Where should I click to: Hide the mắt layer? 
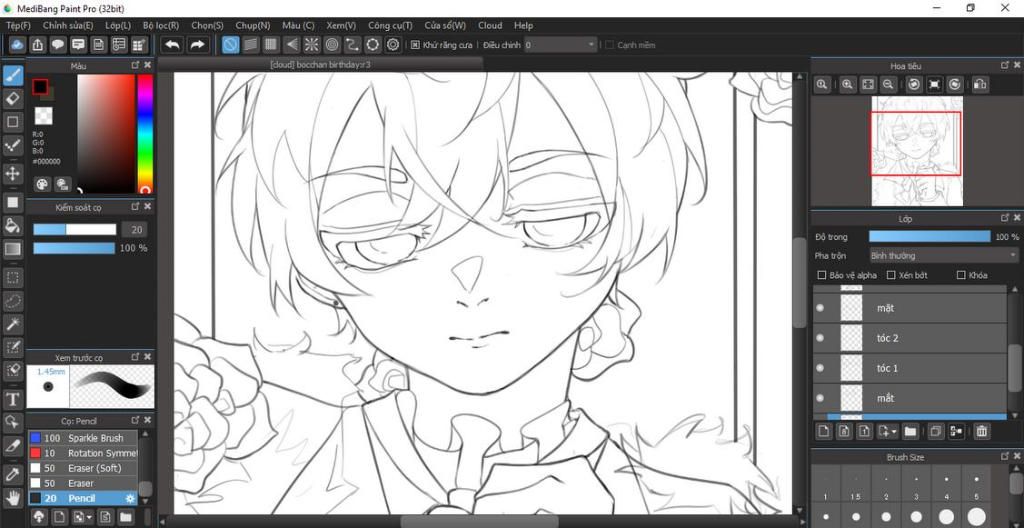click(x=820, y=398)
